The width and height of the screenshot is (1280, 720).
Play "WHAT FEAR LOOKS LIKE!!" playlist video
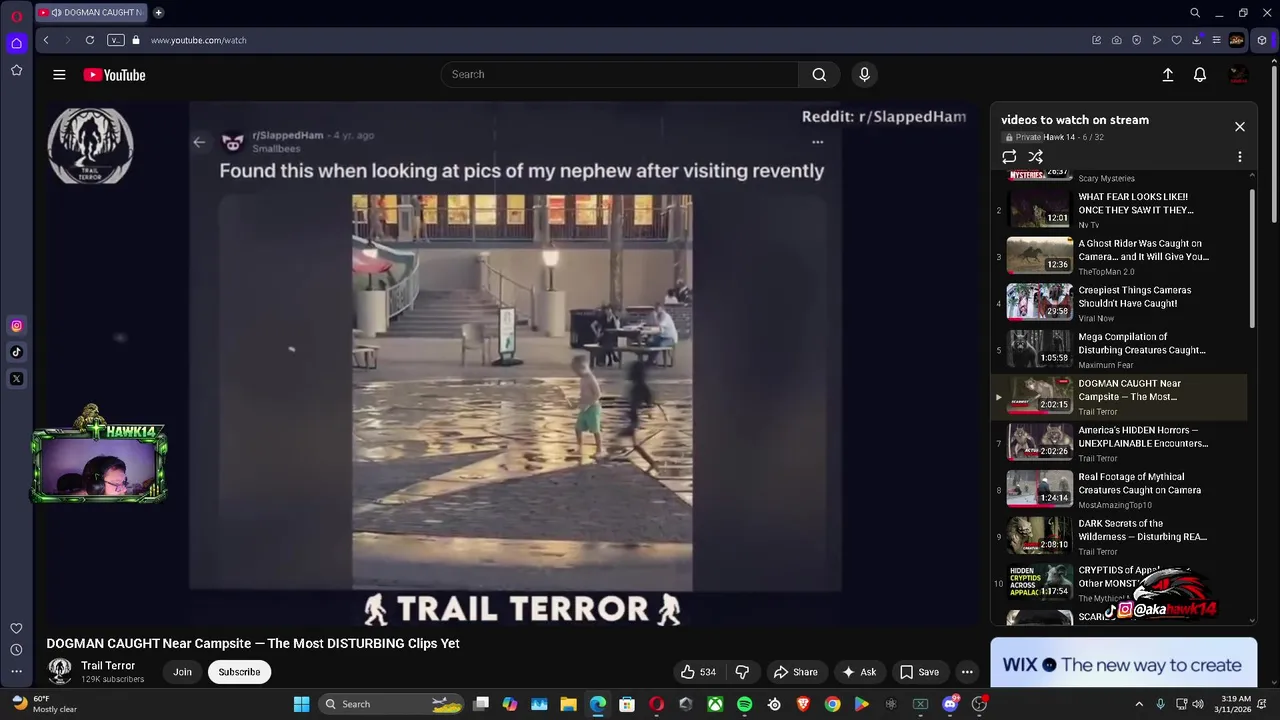click(1120, 210)
